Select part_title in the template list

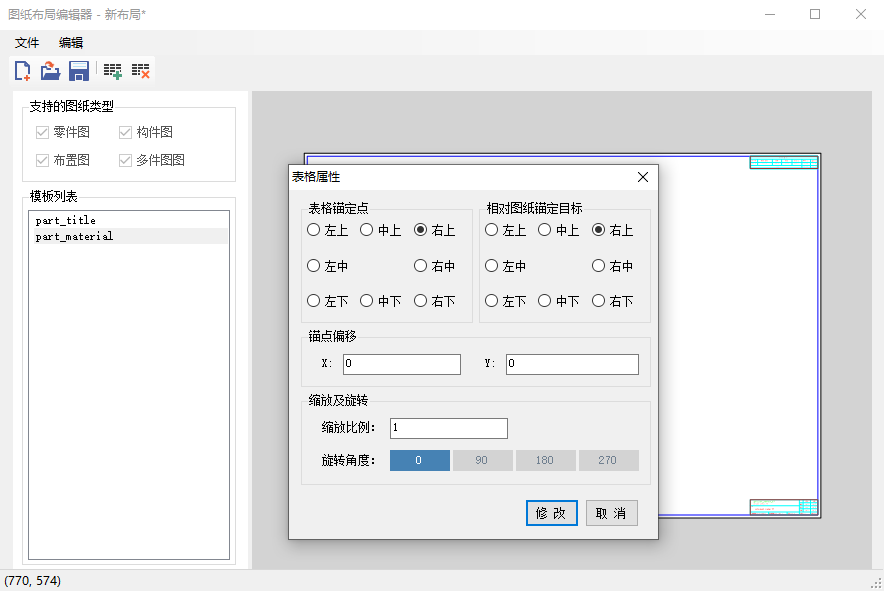pyautogui.click(x=66, y=221)
